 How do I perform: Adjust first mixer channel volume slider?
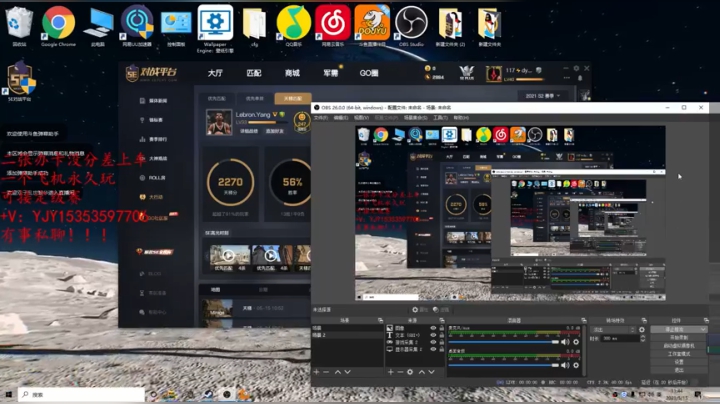tap(504, 342)
